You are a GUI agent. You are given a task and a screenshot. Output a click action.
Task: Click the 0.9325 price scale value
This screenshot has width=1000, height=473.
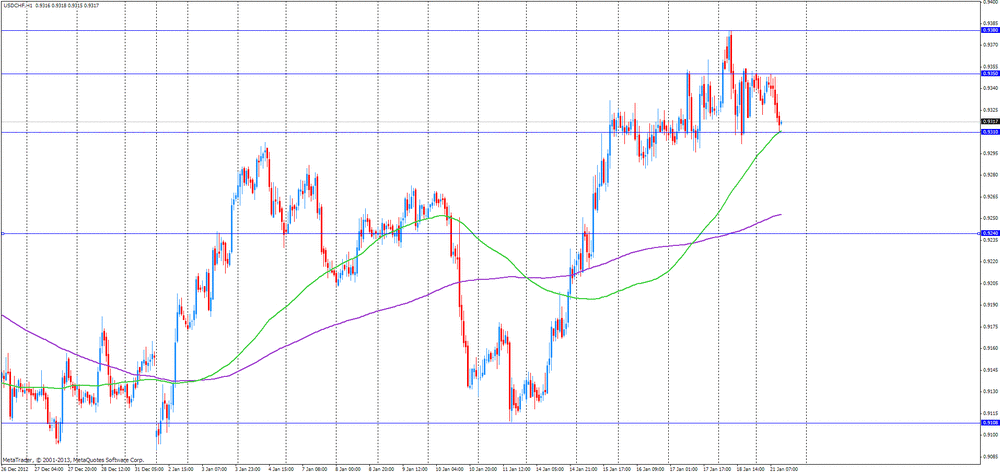[x=991, y=110]
